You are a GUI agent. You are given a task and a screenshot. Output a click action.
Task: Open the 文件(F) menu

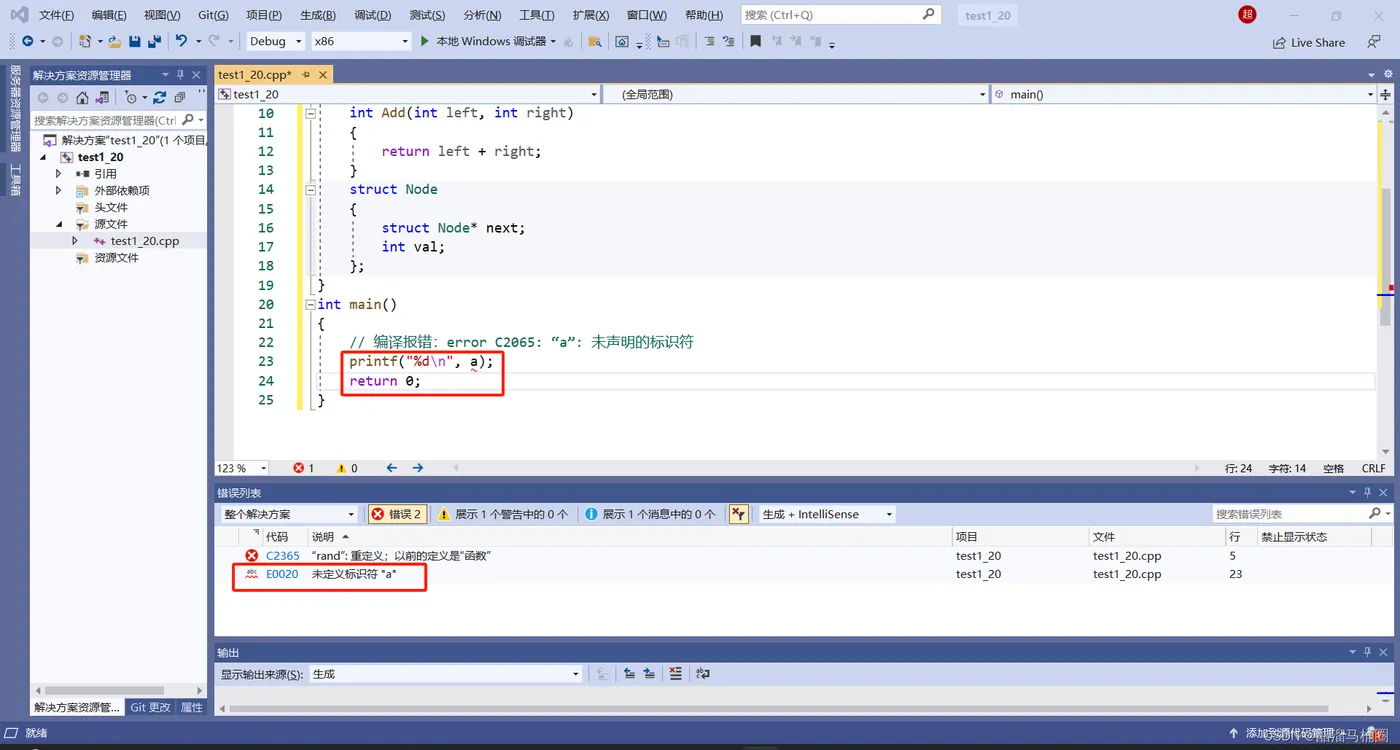tap(56, 15)
